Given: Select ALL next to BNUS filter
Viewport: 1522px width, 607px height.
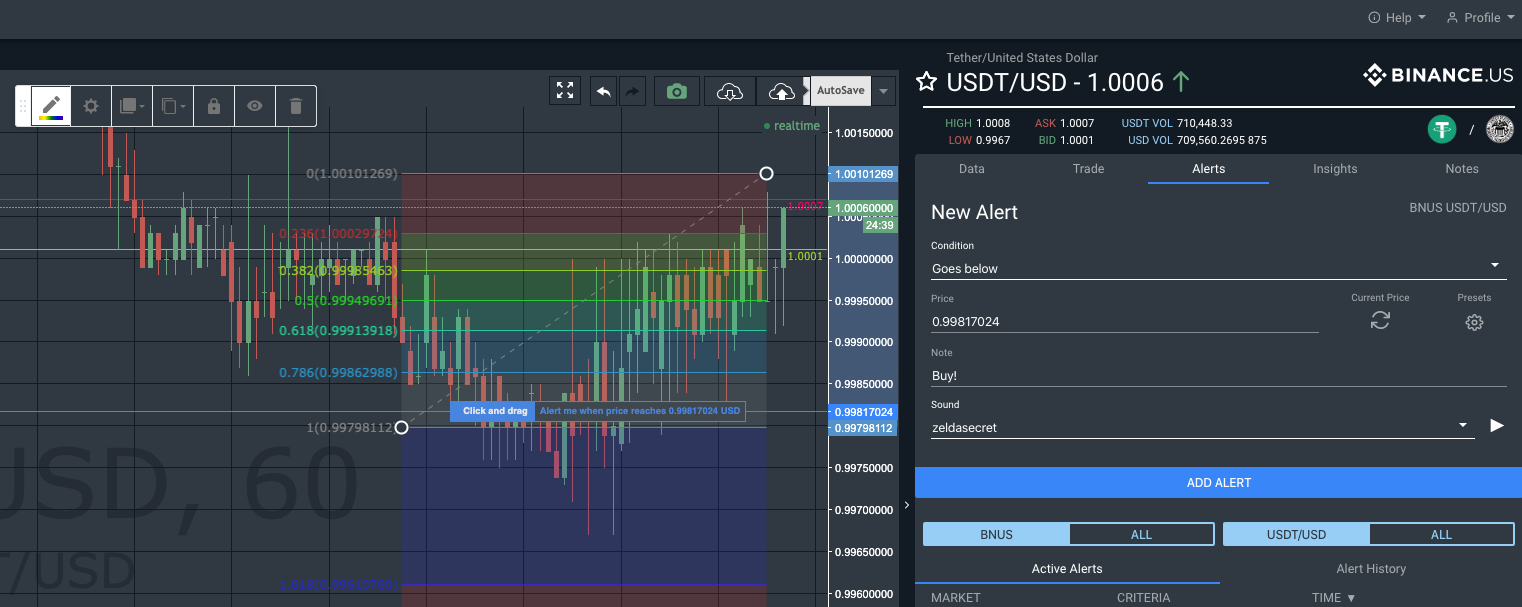Looking at the screenshot, I should pos(1142,534).
